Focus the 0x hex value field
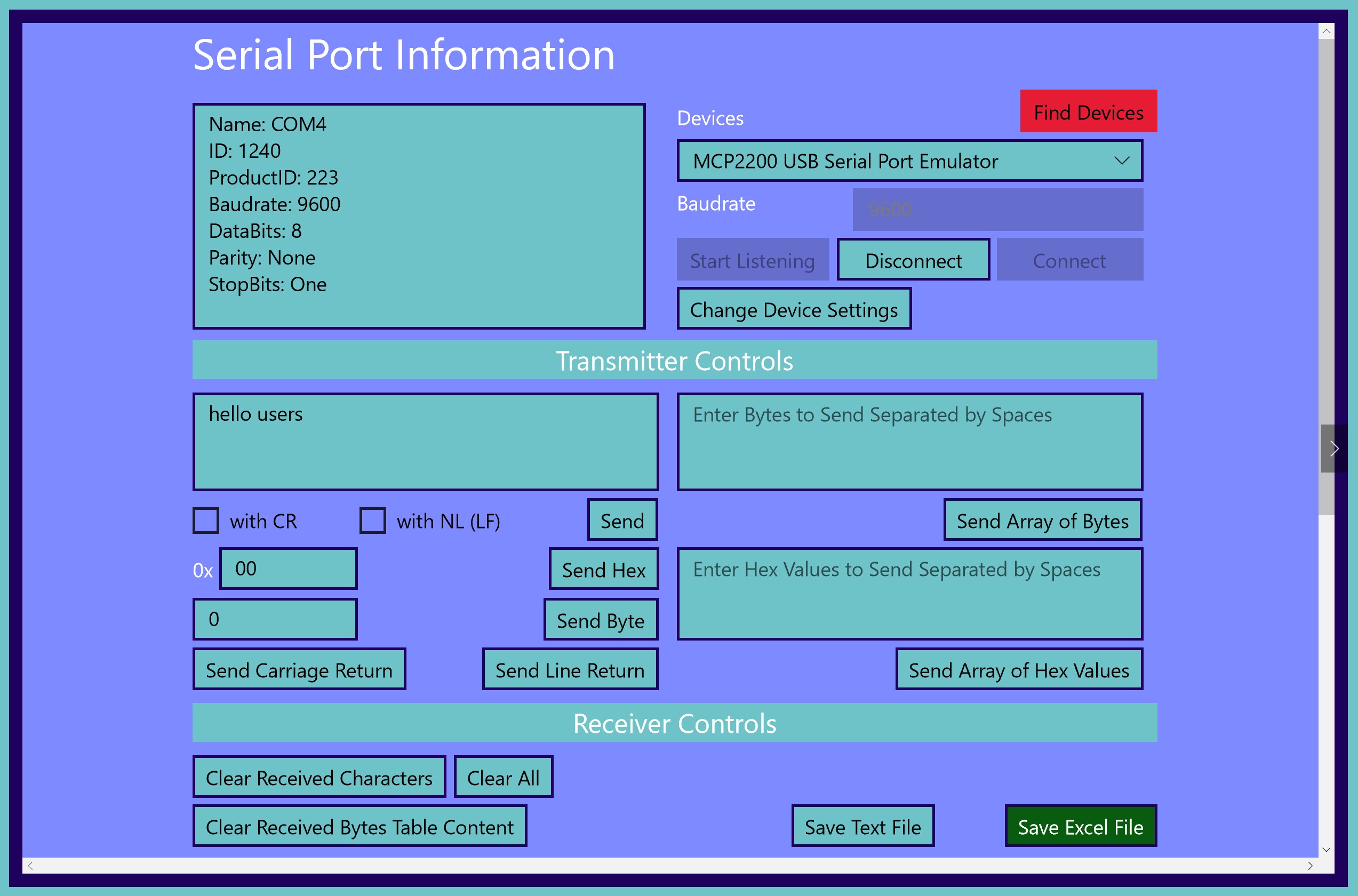This screenshot has height=896, width=1358. tap(289, 569)
